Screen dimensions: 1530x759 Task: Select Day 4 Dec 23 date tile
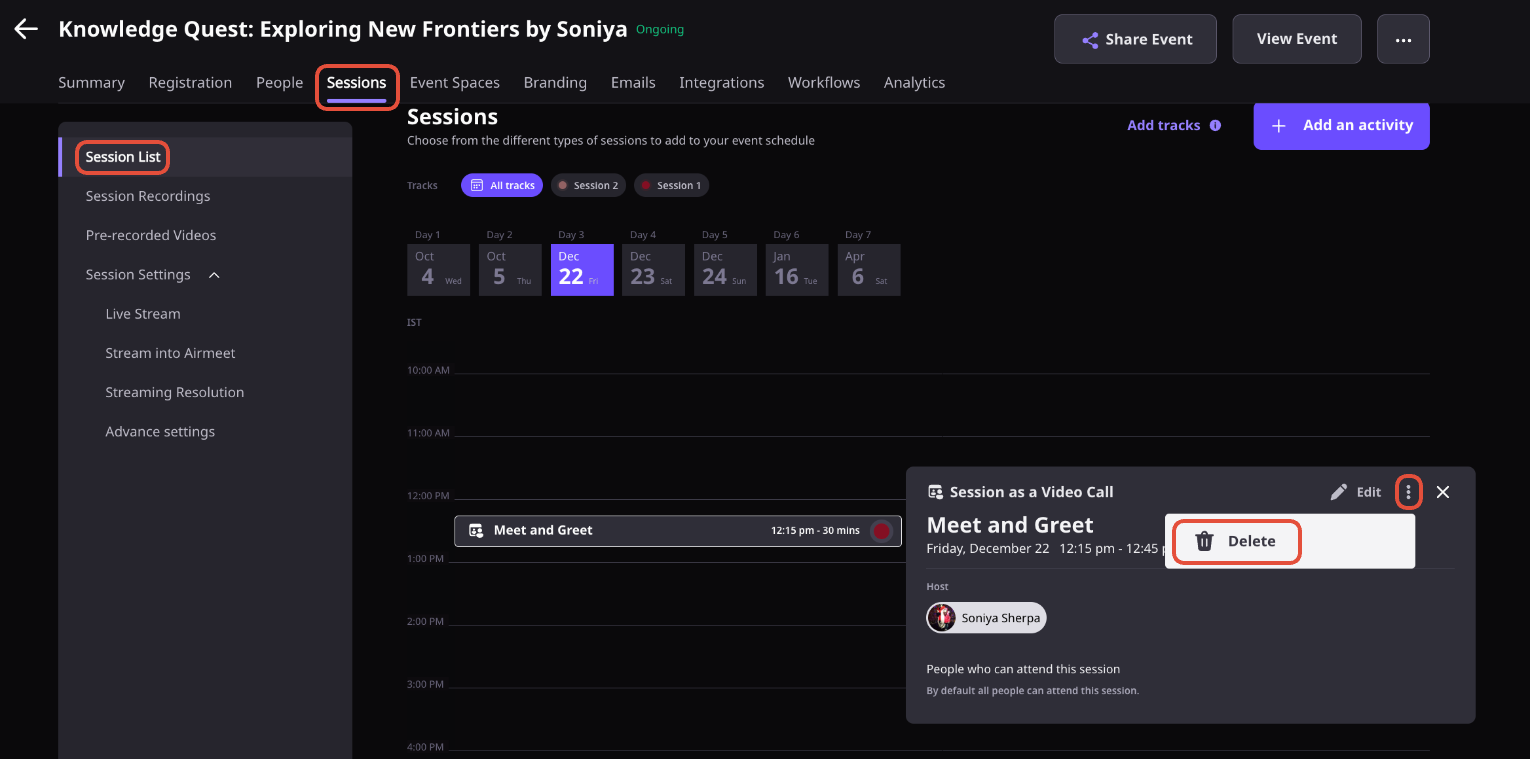pyautogui.click(x=653, y=270)
